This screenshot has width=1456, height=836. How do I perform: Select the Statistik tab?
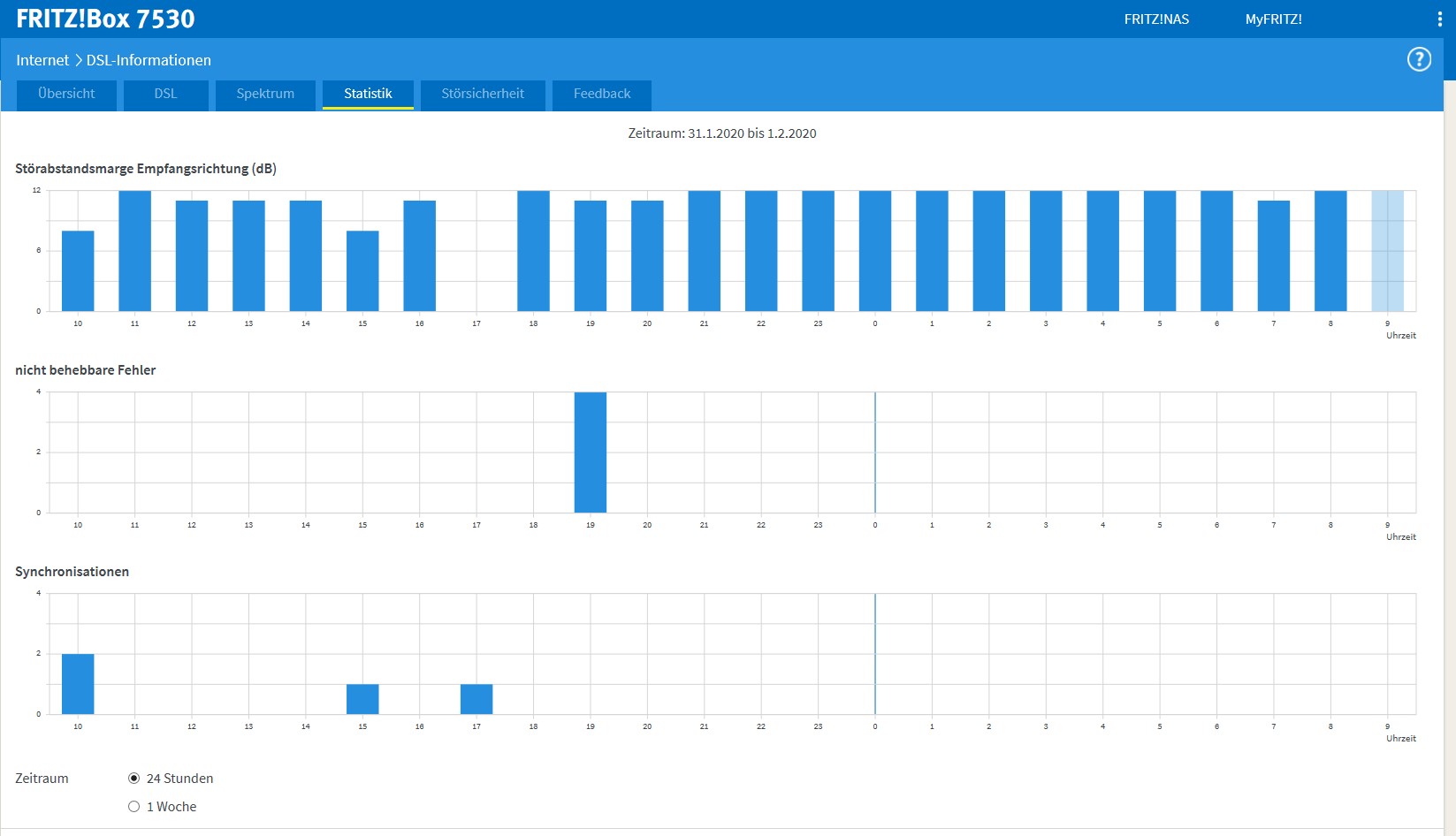point(368,94)
